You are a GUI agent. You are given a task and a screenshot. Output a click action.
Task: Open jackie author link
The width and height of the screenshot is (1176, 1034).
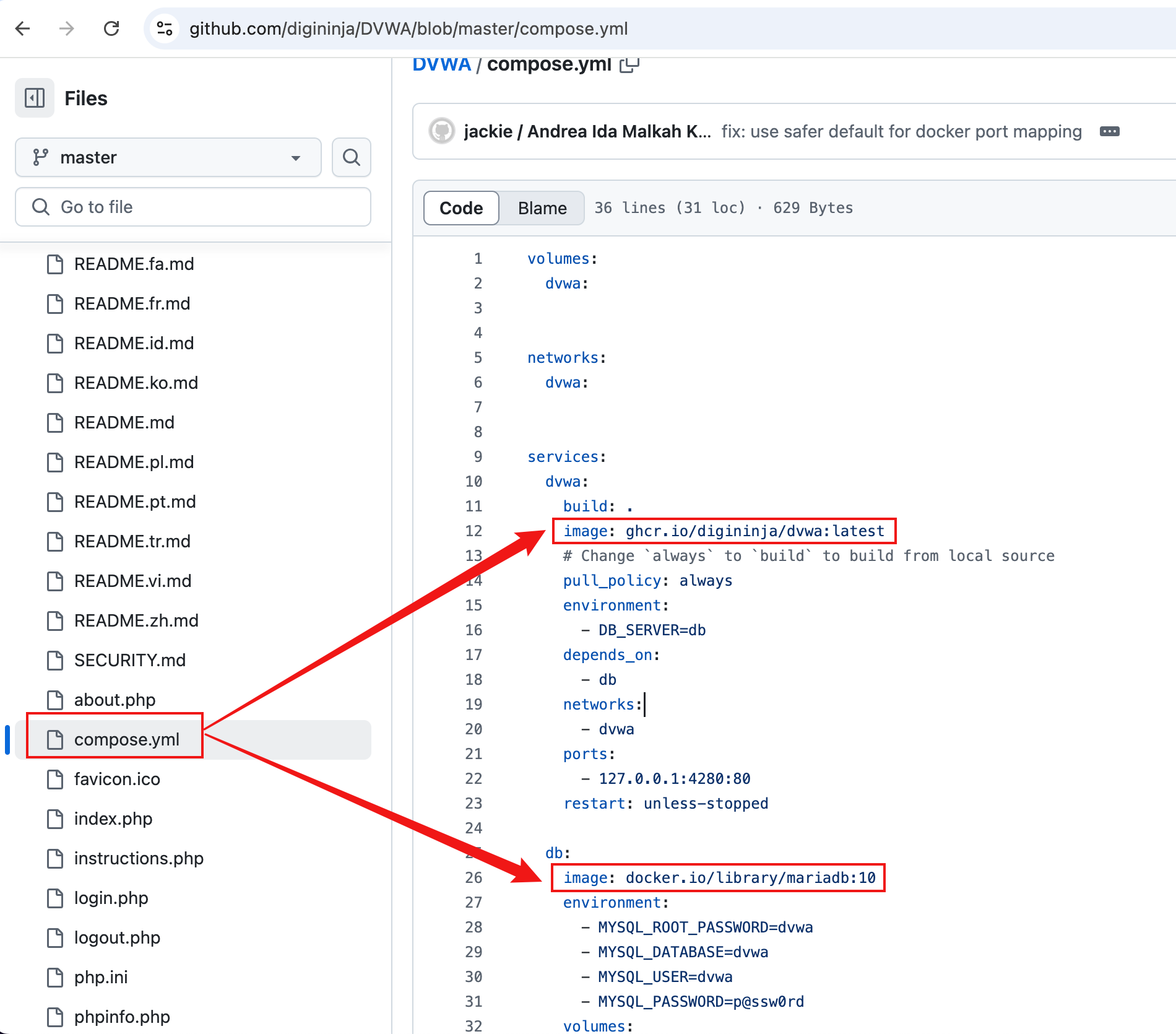[488, 131]
